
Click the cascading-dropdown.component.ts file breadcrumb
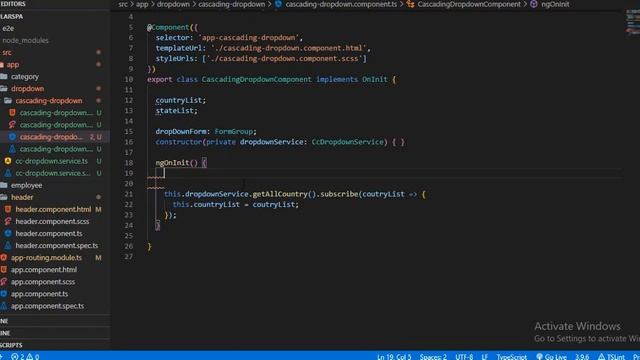pos(336,4)
